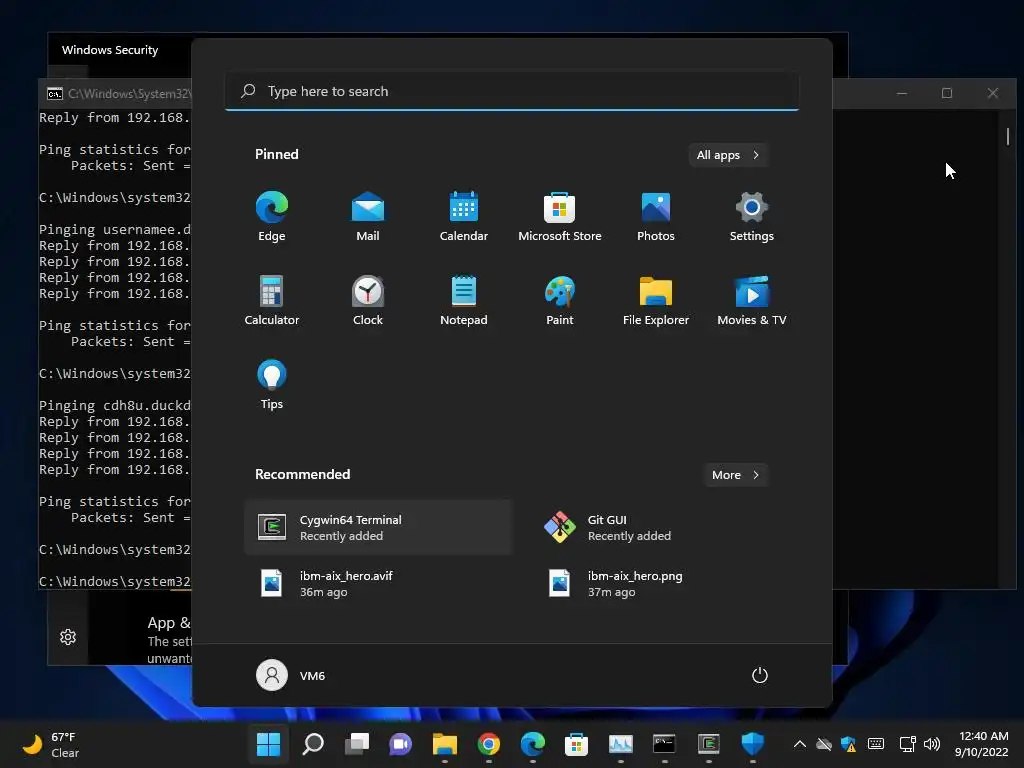Viewport: 1024px width, 768px height.
Task: Open the ibm-aix_hero.avif recent file
Action: coord(378,584)
